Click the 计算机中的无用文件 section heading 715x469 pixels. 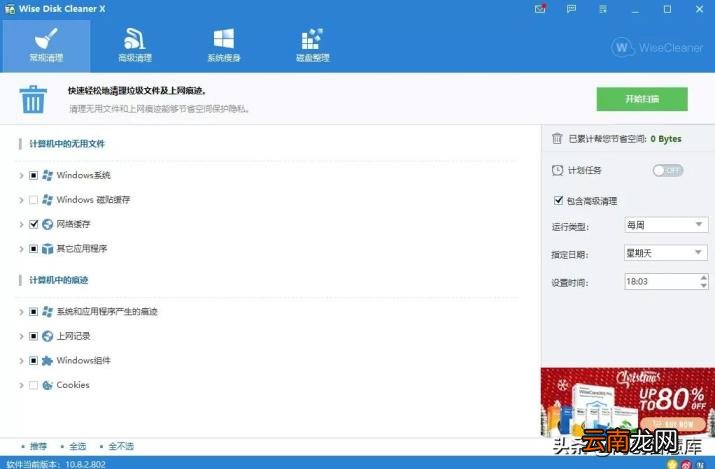pyautogui.click(x=67, y=144)
